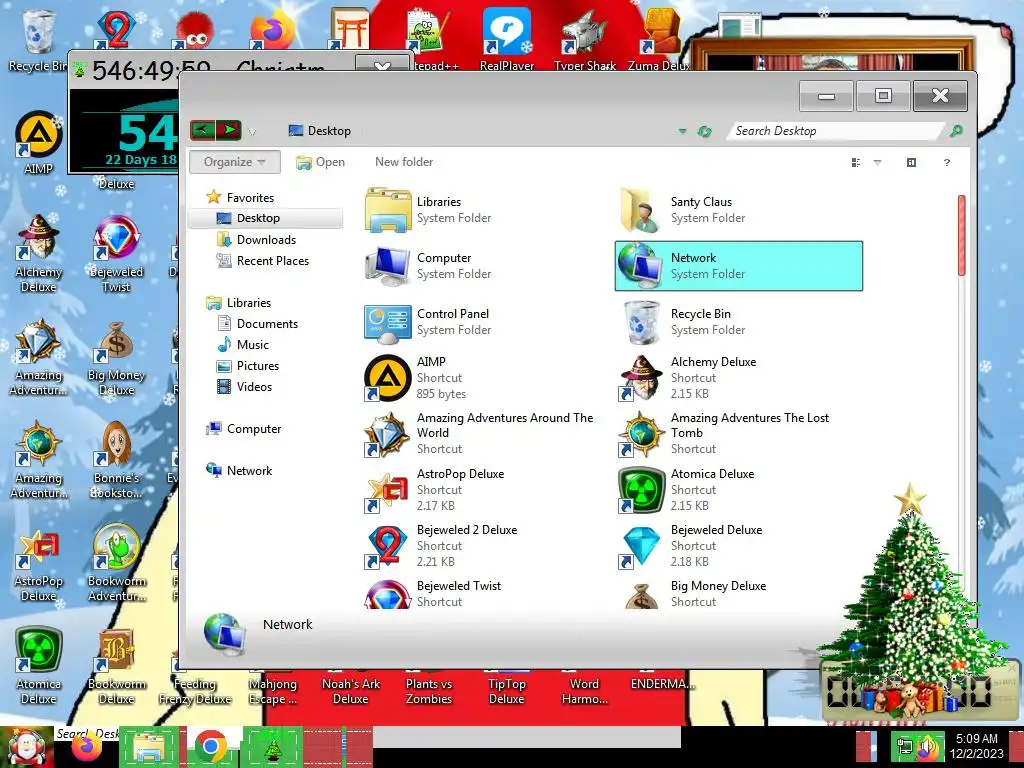Select Plants vs Zombies desktop label
Screen dimensions: 1024x768
(428, 691)
